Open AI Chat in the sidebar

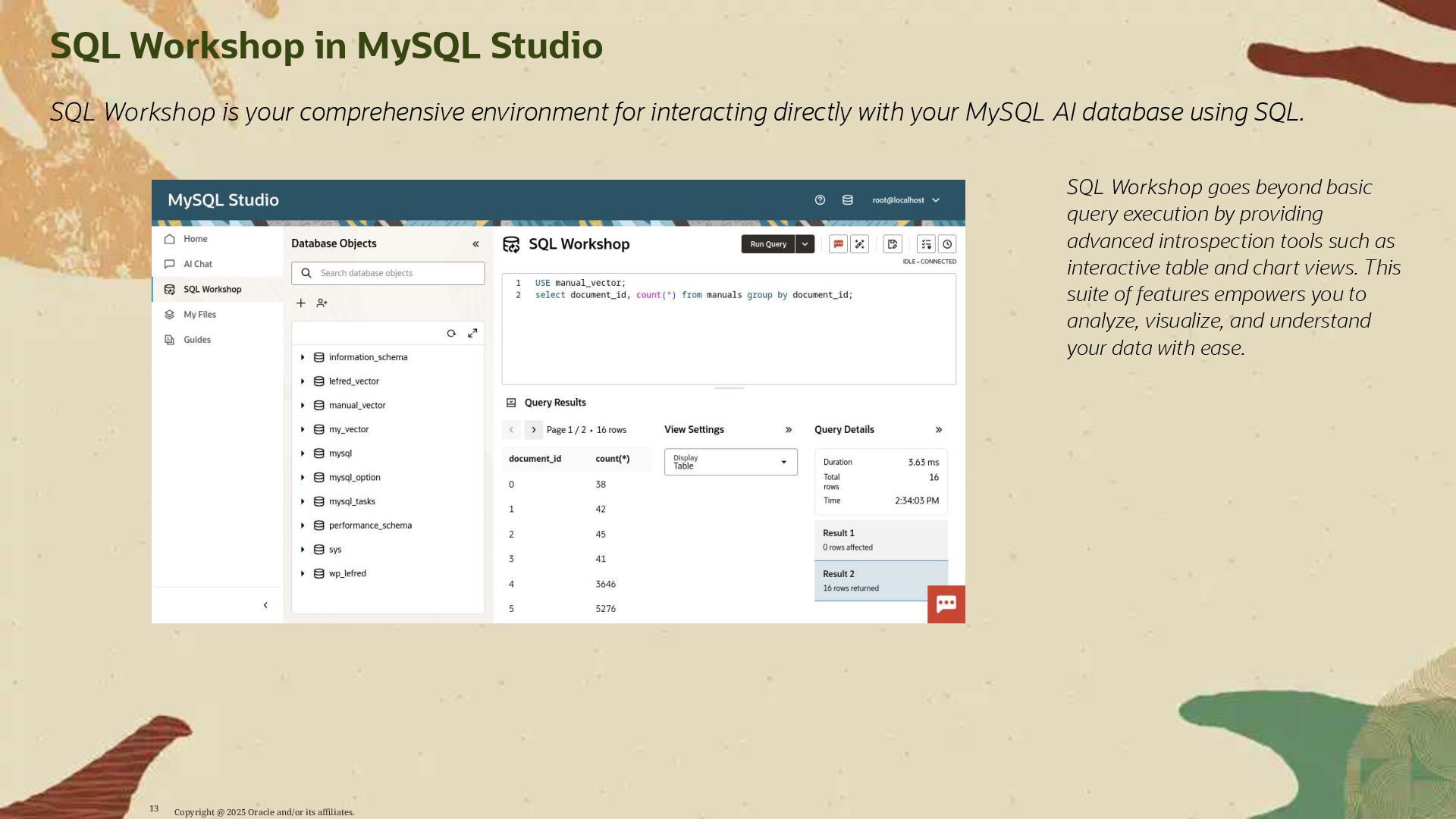point(198,264)
